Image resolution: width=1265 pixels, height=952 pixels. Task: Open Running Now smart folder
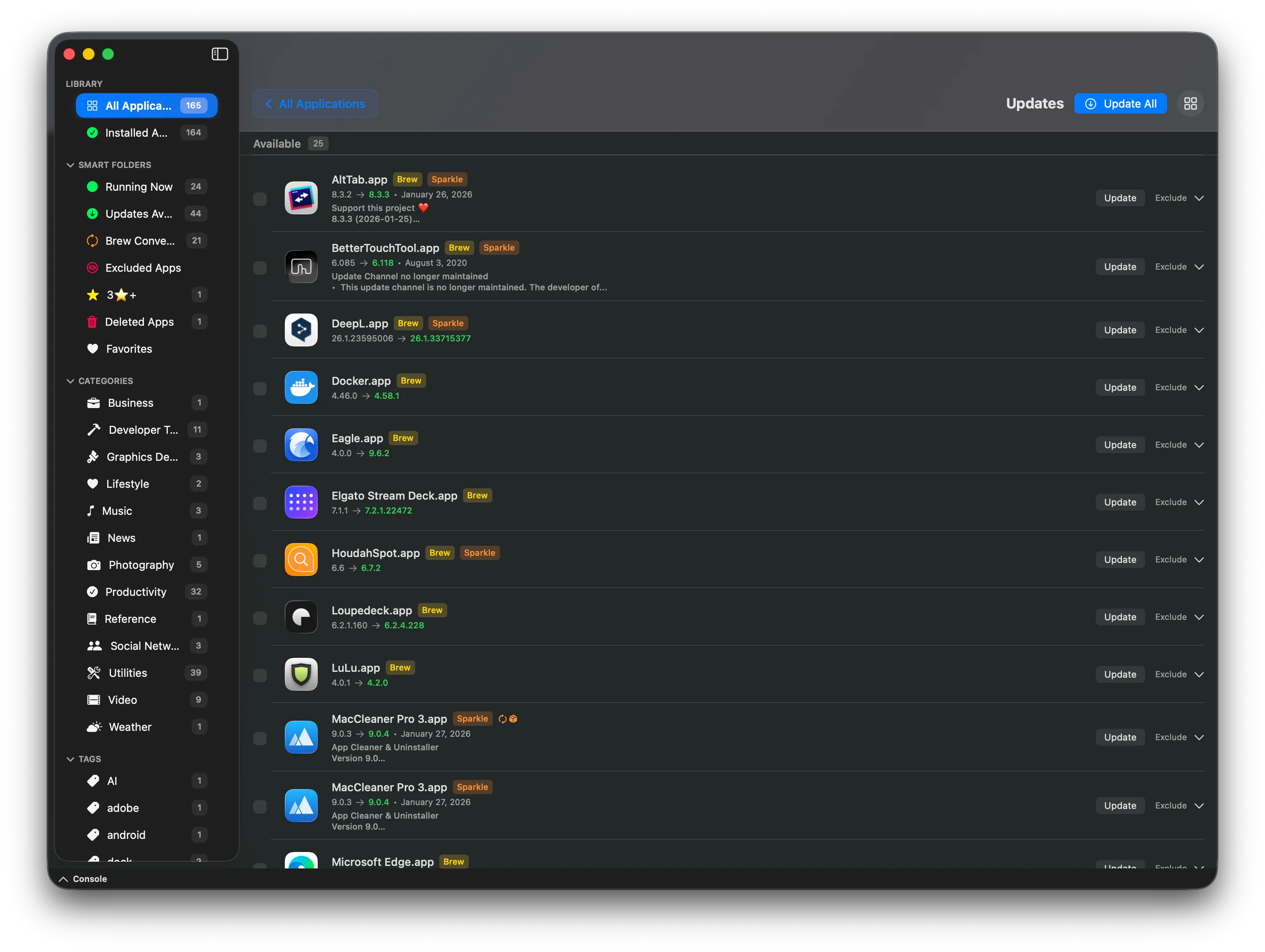point(146,187)
